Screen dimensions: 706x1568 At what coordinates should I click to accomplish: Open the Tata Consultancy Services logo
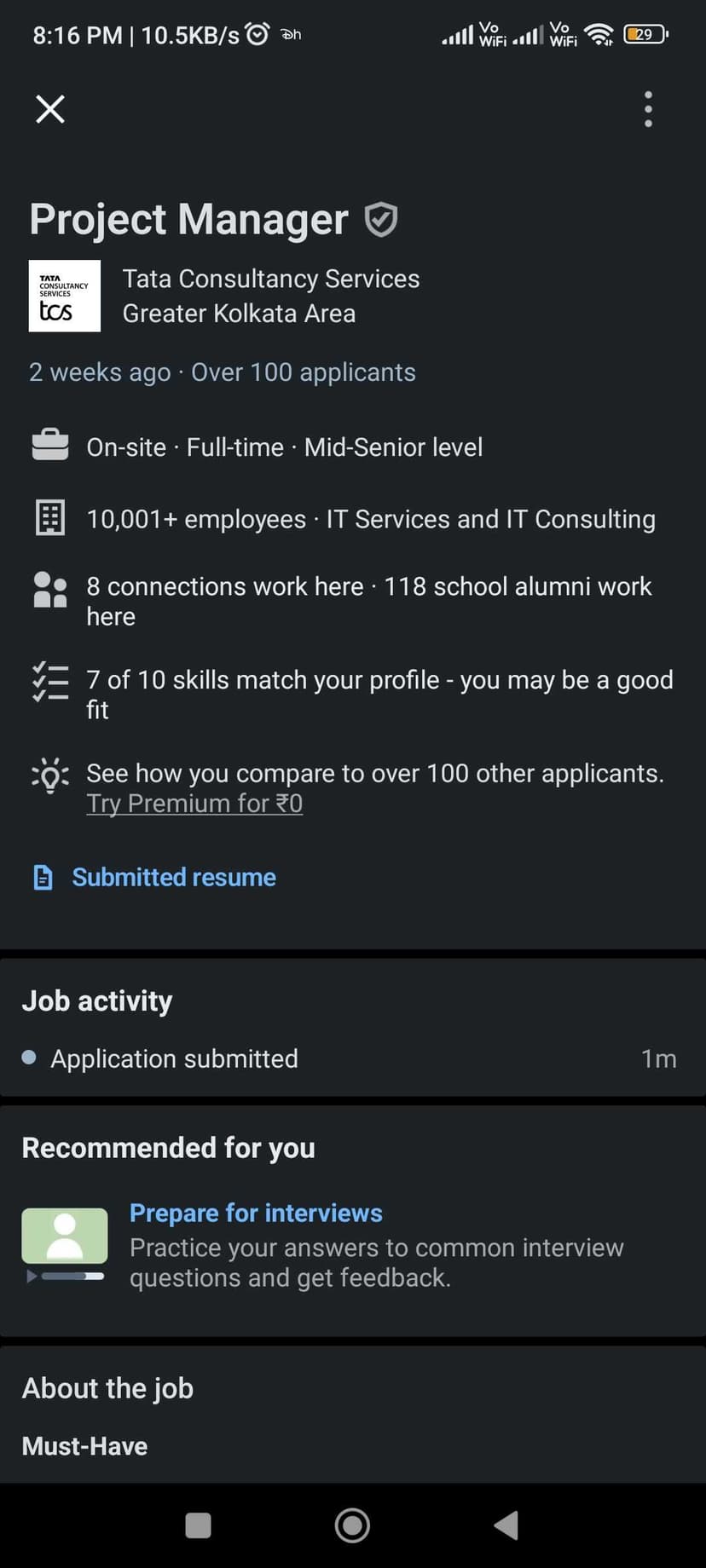[x=65, y=296]
